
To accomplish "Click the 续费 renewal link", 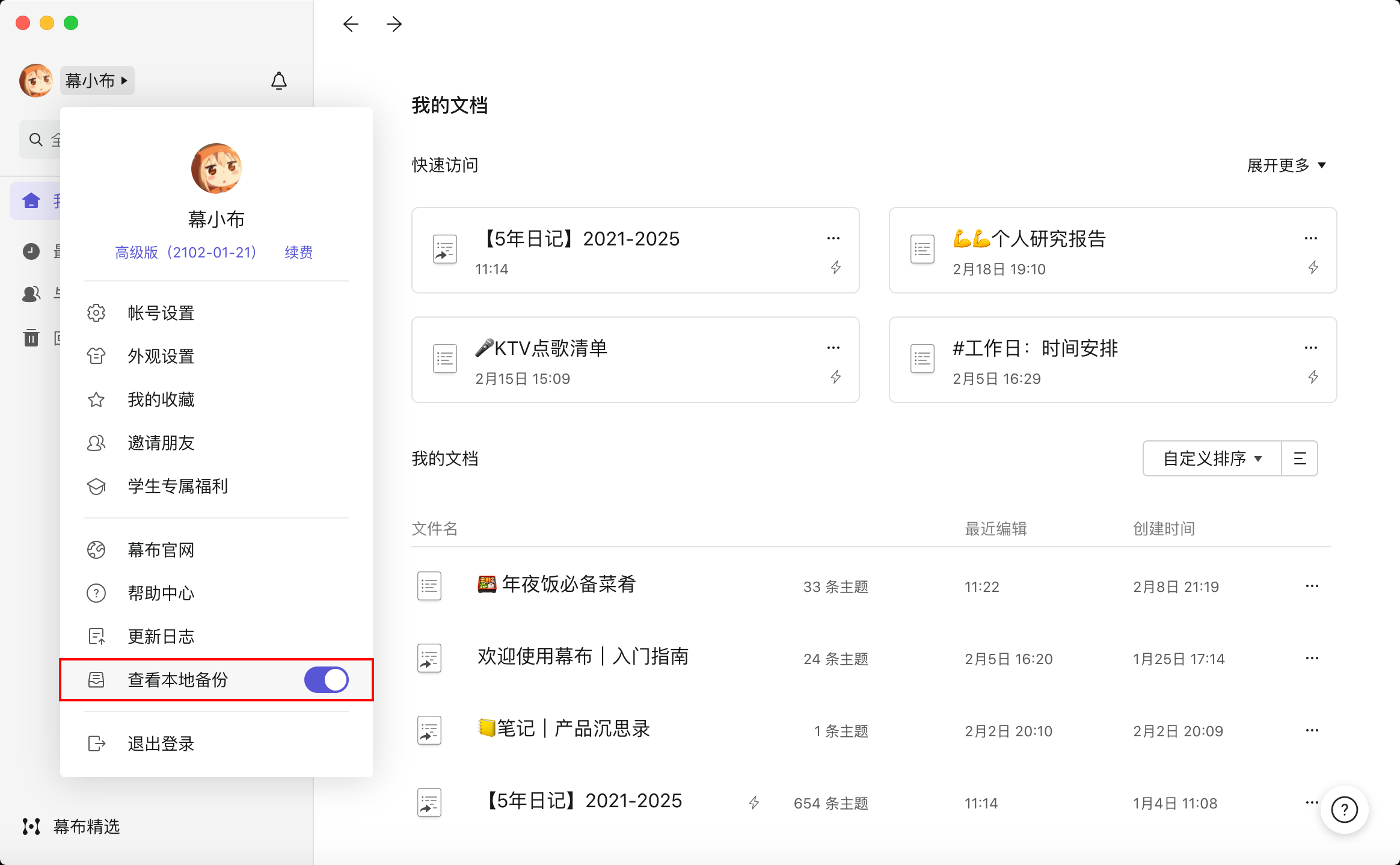I will click(x=299, y=252).
